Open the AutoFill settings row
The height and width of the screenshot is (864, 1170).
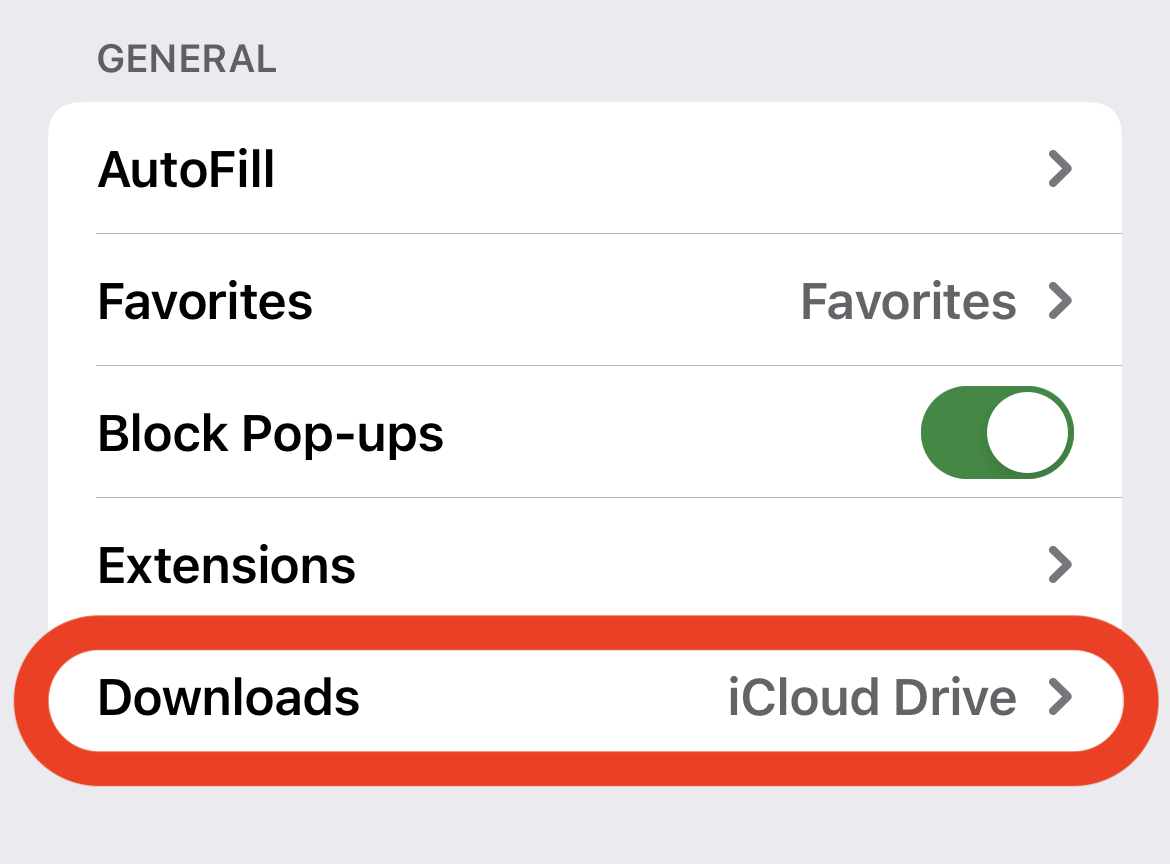186,169
